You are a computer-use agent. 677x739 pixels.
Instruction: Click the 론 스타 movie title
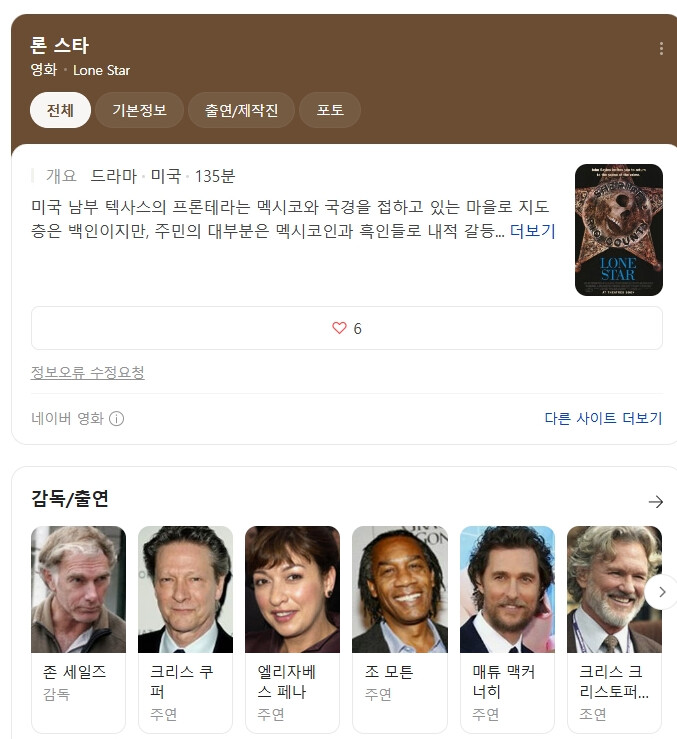pyautogui.click(x=59, y=46)
